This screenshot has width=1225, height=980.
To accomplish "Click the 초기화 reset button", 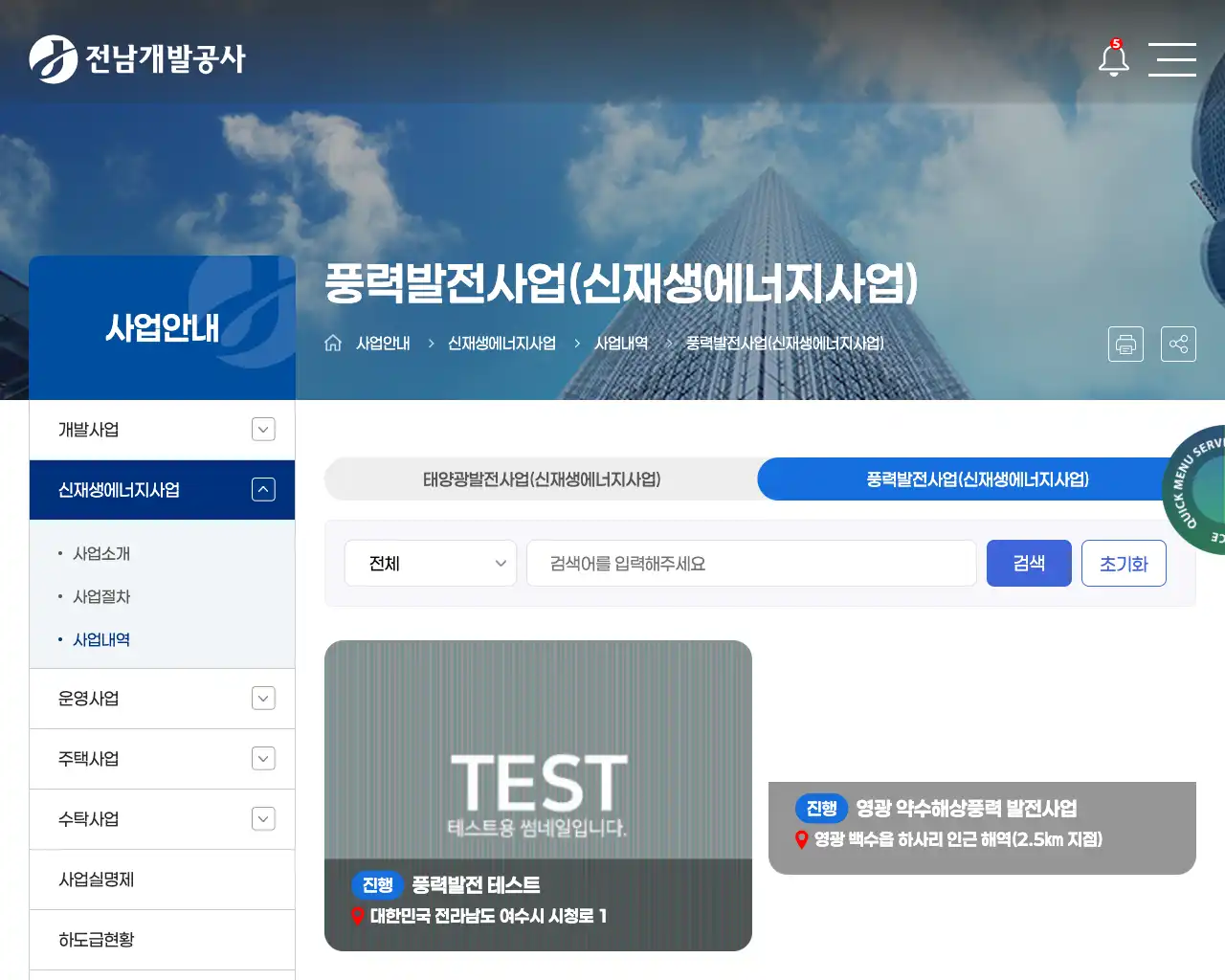I will click(1124, 563).
